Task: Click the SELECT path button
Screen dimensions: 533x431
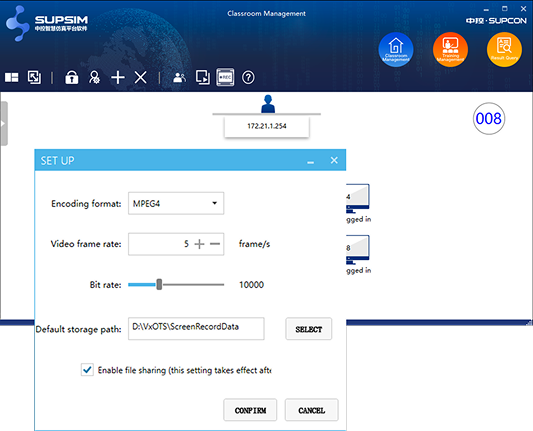Action: tap(309, 329)
